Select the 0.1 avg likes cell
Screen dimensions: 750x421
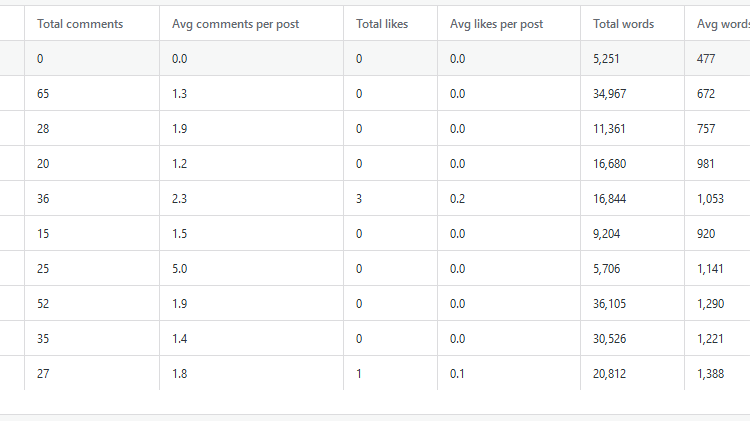coord(458,374)
